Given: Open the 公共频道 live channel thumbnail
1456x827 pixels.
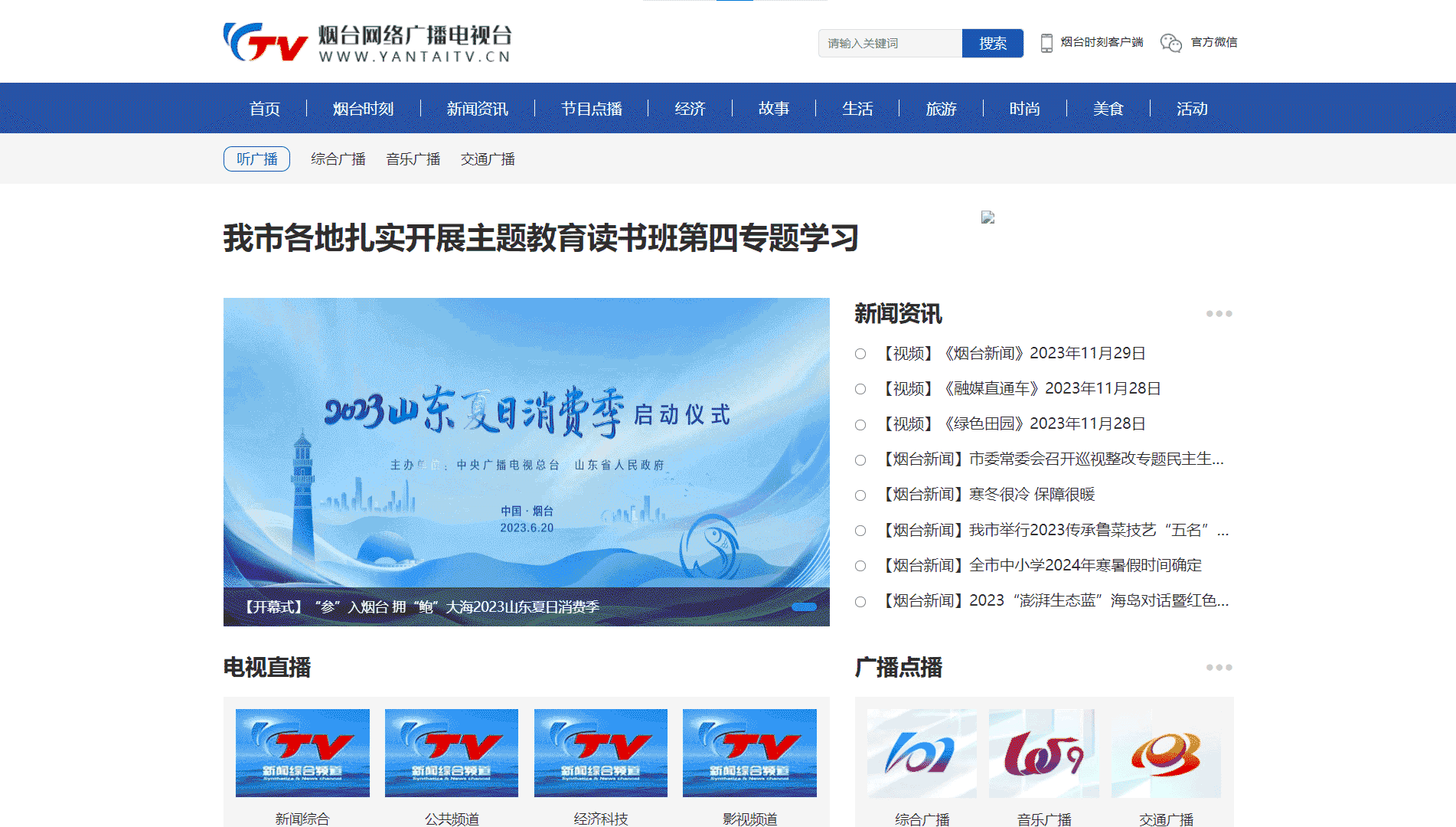Looking at the screenshot, I should [452, 753].
